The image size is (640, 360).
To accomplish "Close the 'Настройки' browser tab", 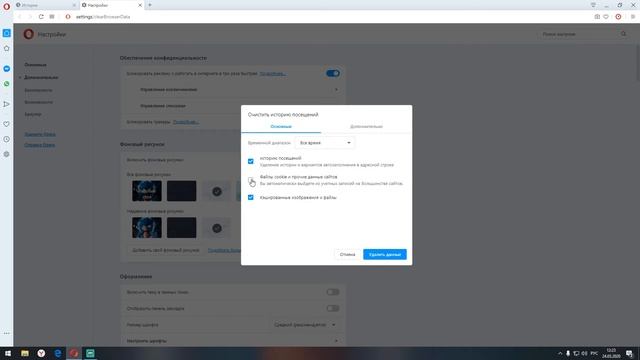I will tap(140, 5).
